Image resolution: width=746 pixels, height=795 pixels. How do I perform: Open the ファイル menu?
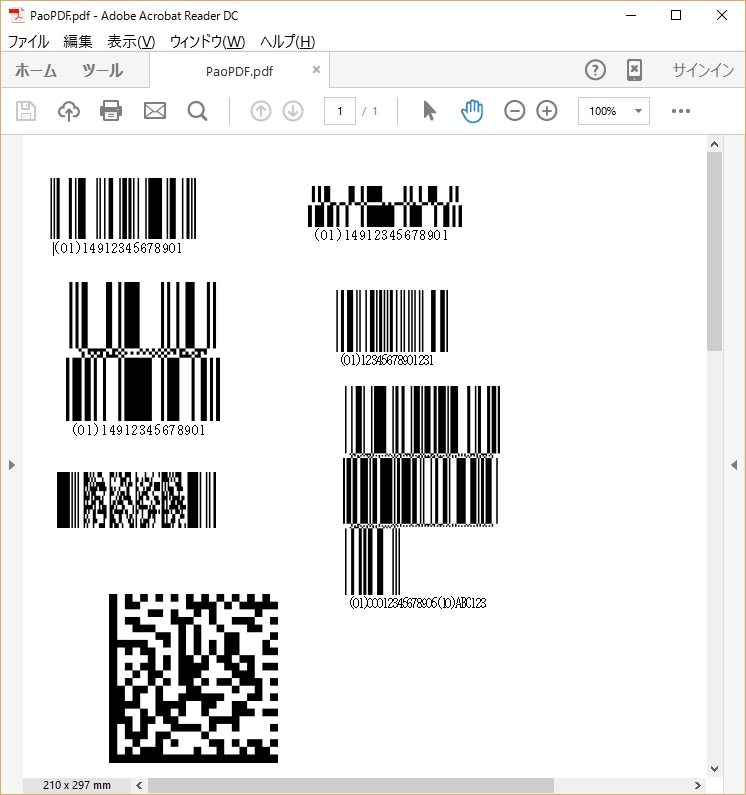(x=28, y=42)
